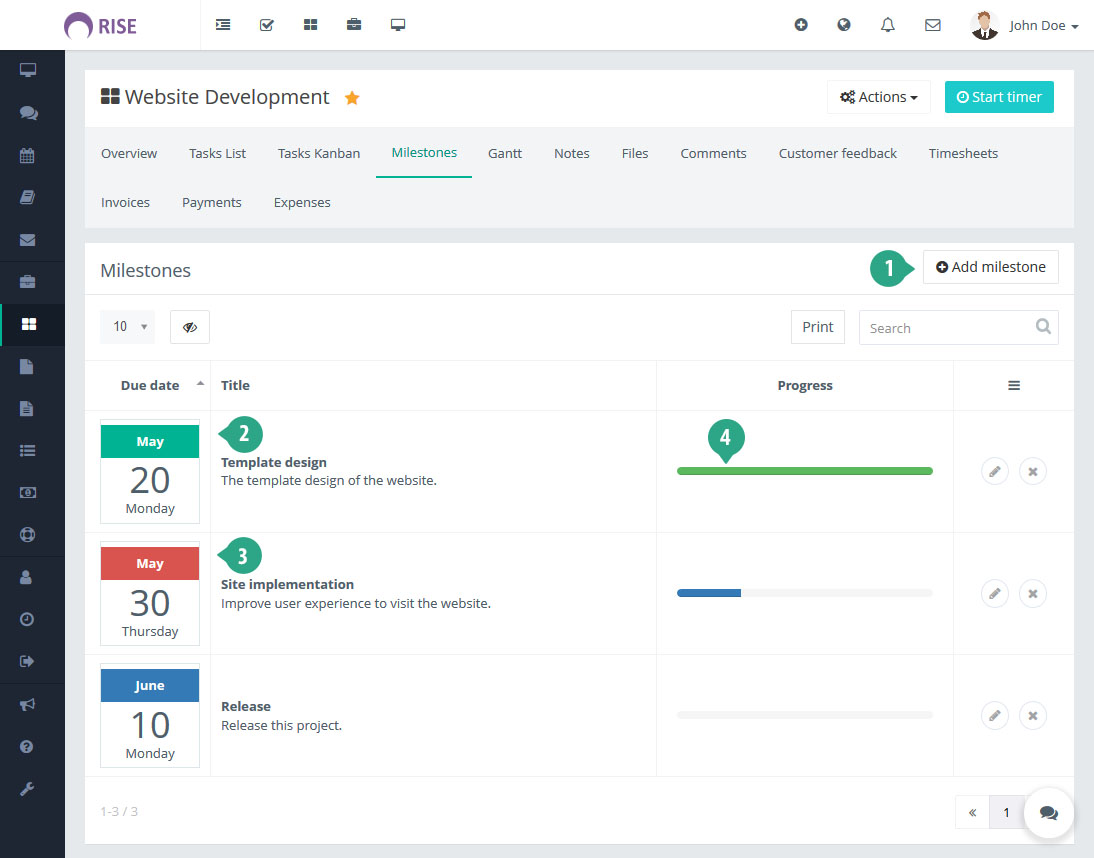
Task: Toggle the orange favorite star for project
Action: (x=352, y=98)
